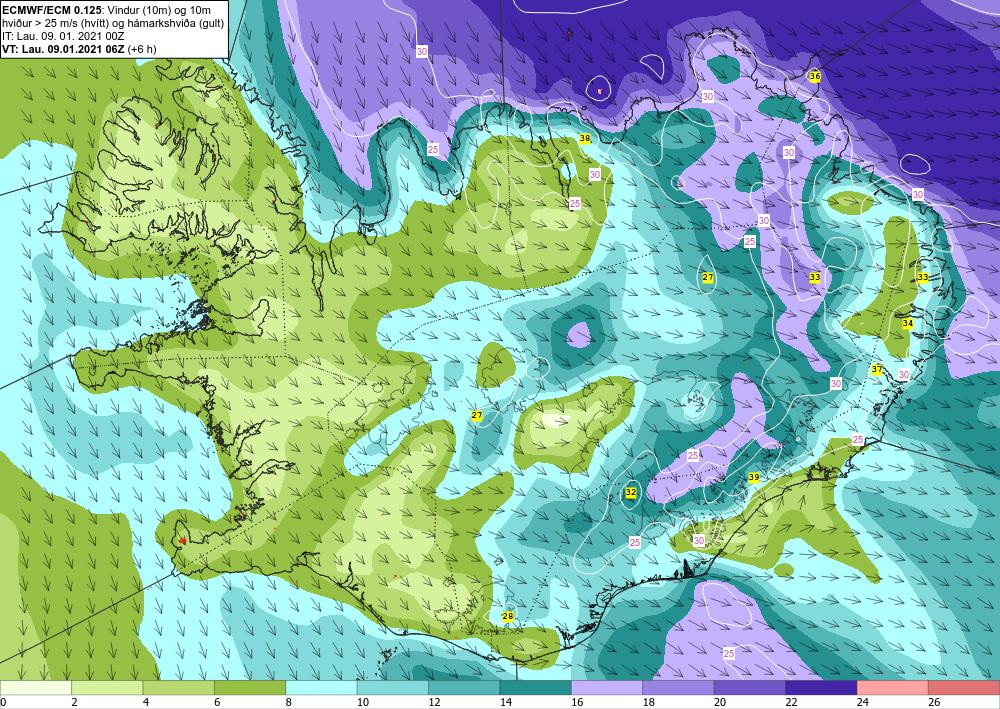The image size is (1000, 709).
Task: Pick the 10–12 m/s turquoise legend swatch
Action: click(393, 687)
